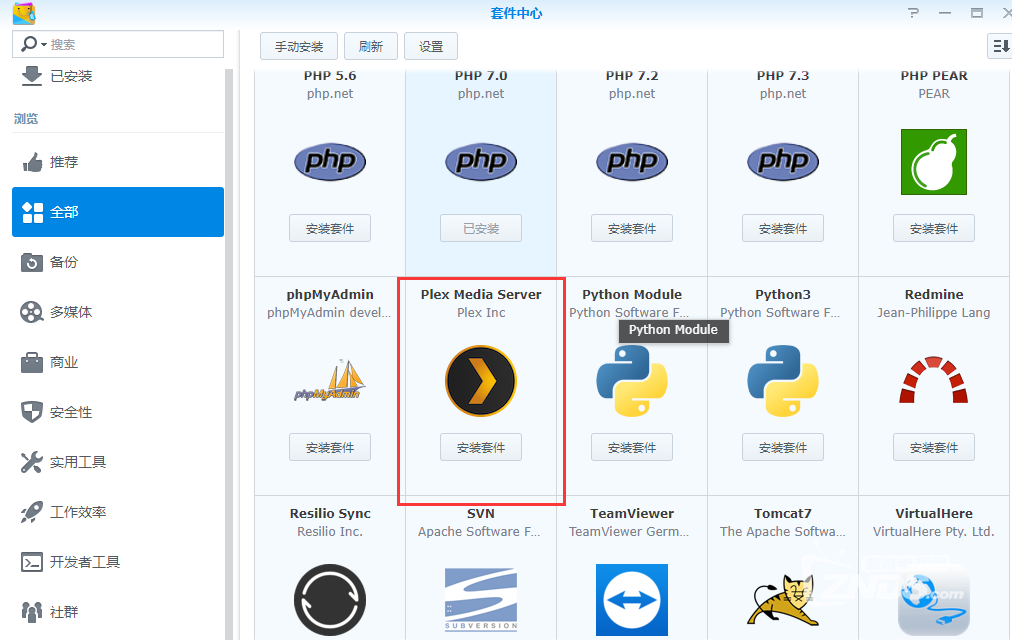
Task: Open the 社群 community category
Action: coord(118,612)
